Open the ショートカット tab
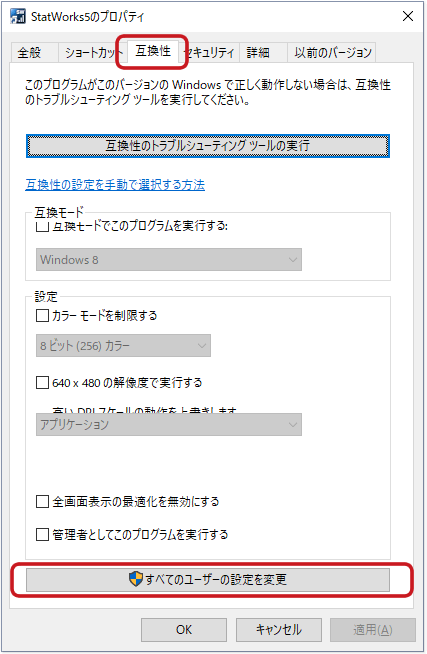Viewport: 427px width, 654px height. [x=92, y=53]
